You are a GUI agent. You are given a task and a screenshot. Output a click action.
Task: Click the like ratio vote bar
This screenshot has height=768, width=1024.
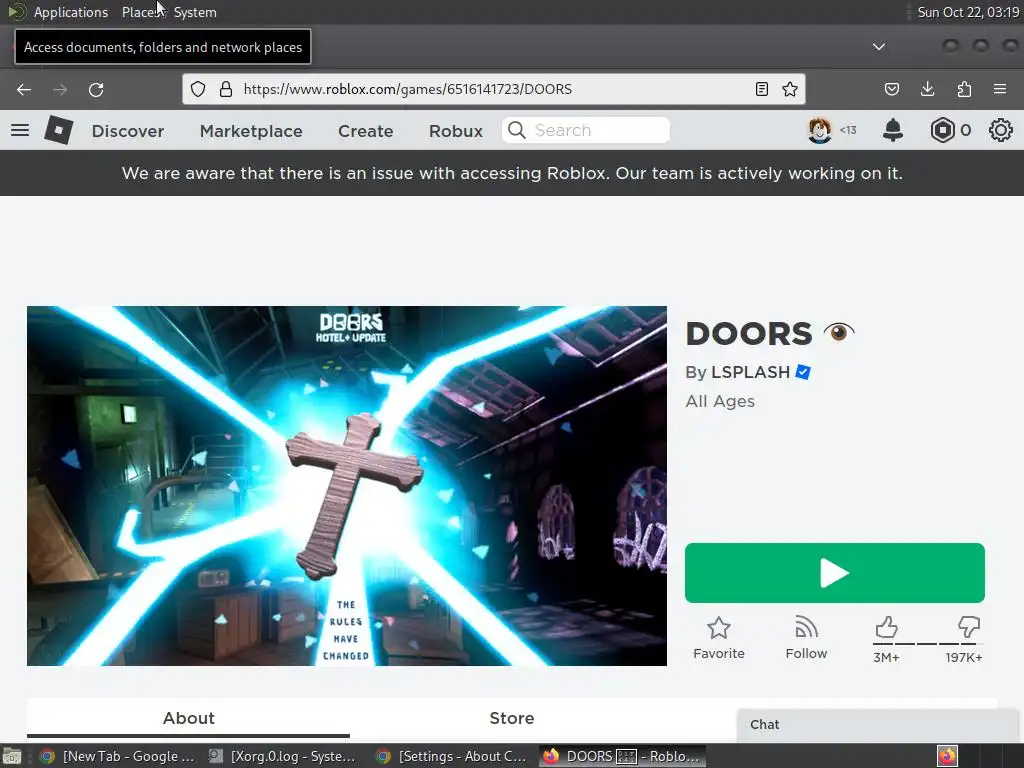pos(927,644)
